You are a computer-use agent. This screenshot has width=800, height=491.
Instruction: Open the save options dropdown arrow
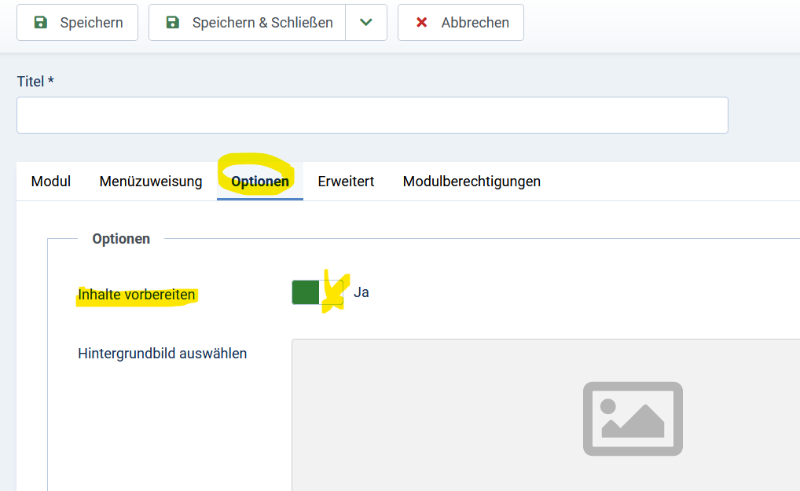click(x=366, y=22)
